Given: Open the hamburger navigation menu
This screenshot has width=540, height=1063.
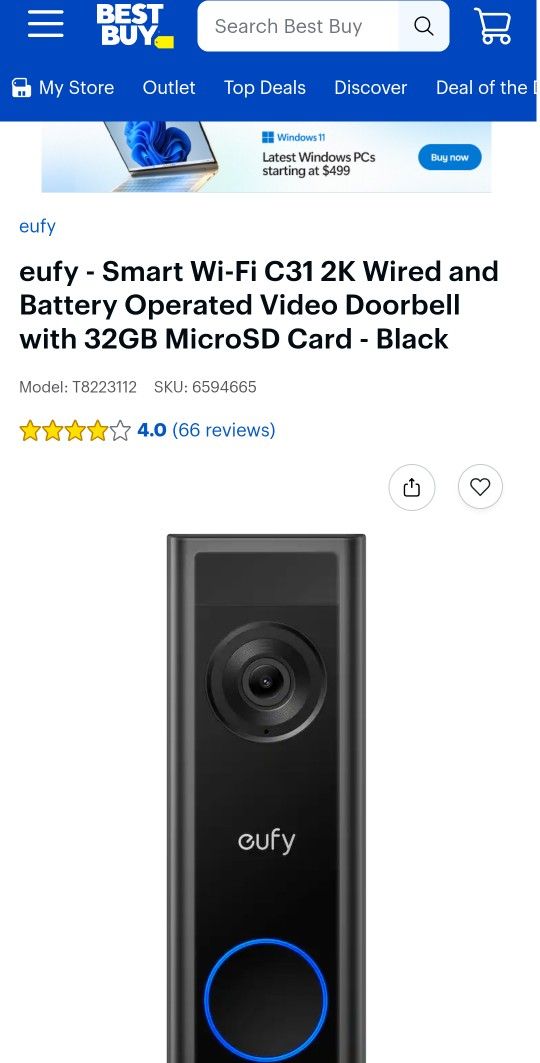Looking at the screenshot, I should click(x=45, y=25).
